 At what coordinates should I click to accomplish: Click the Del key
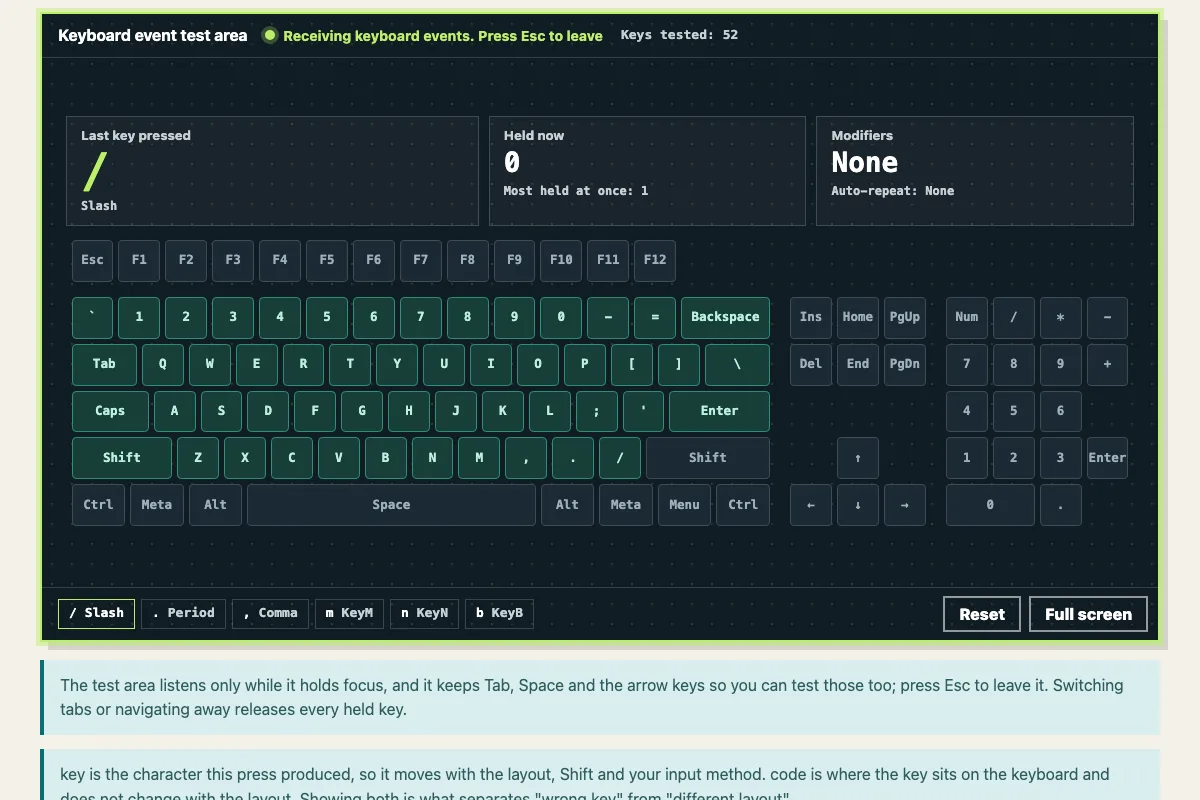(811, 364)
